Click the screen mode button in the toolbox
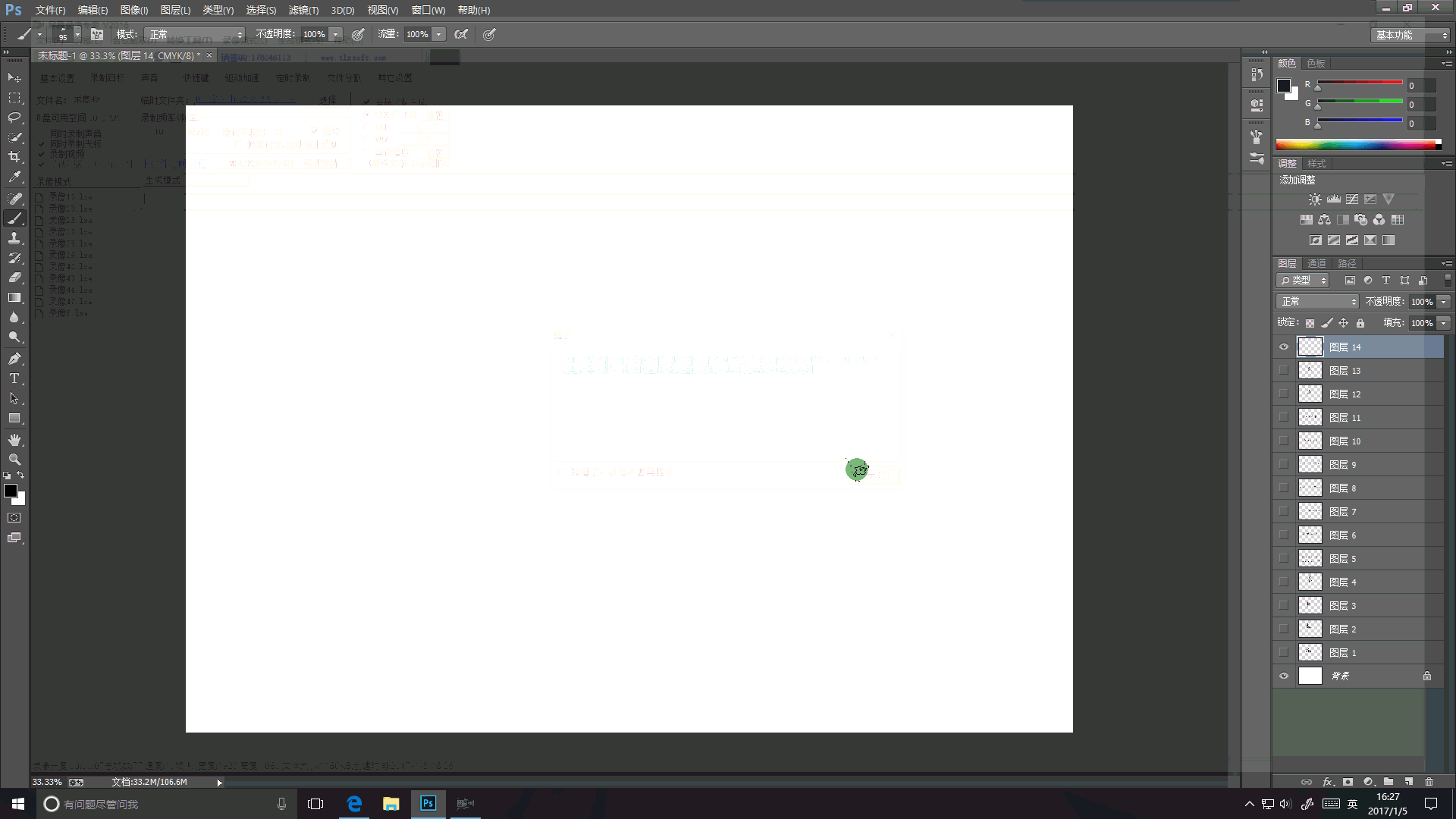 tap(14, 538)
